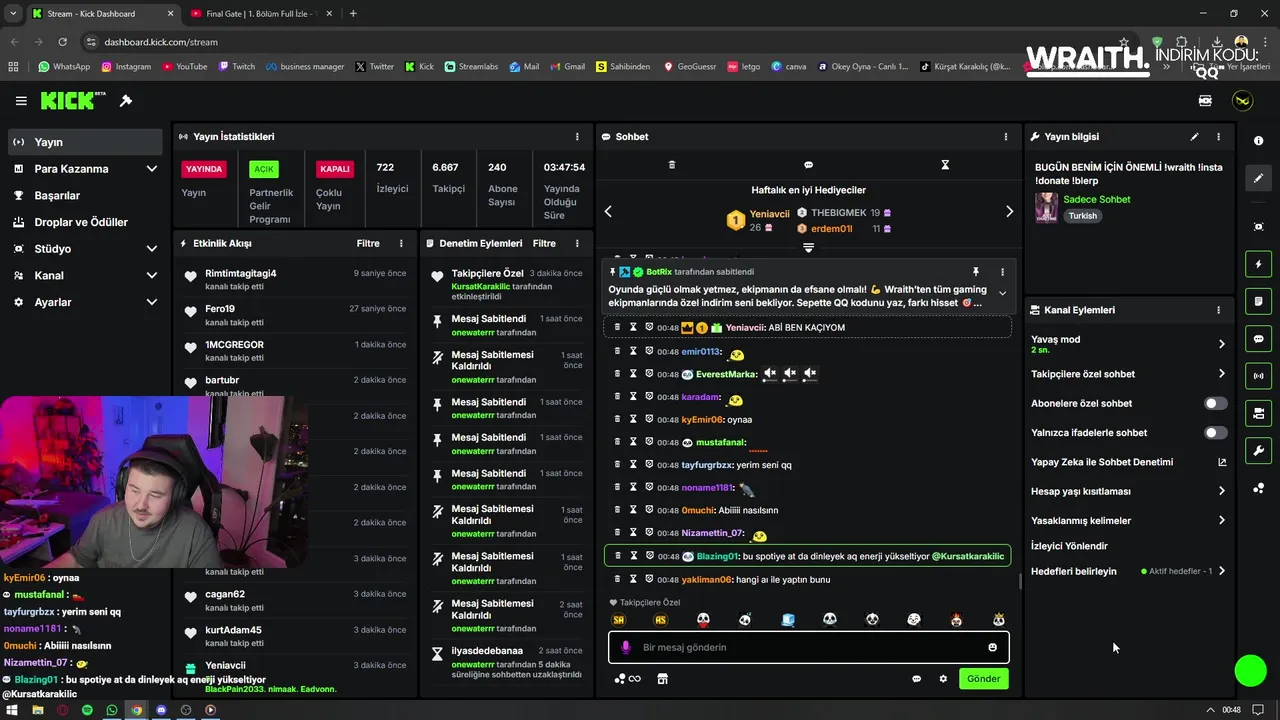Open the Yayın bilgisi three-dot menu
1280x720 pixels.
(x=1218, y=137)
